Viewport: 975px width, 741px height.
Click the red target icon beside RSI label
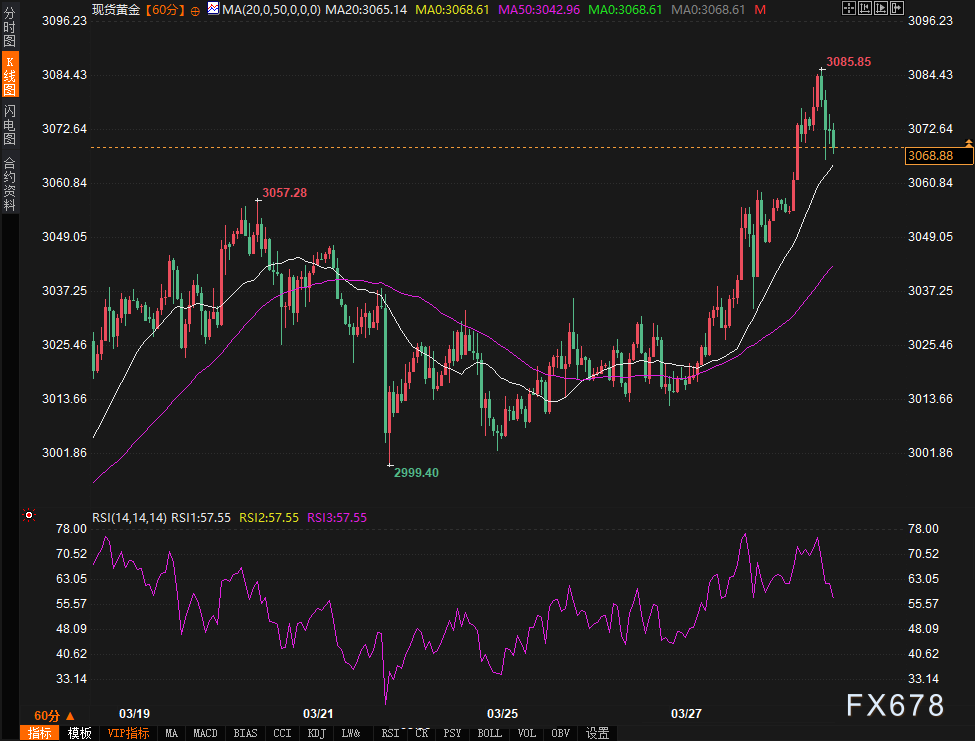(29, 515)
